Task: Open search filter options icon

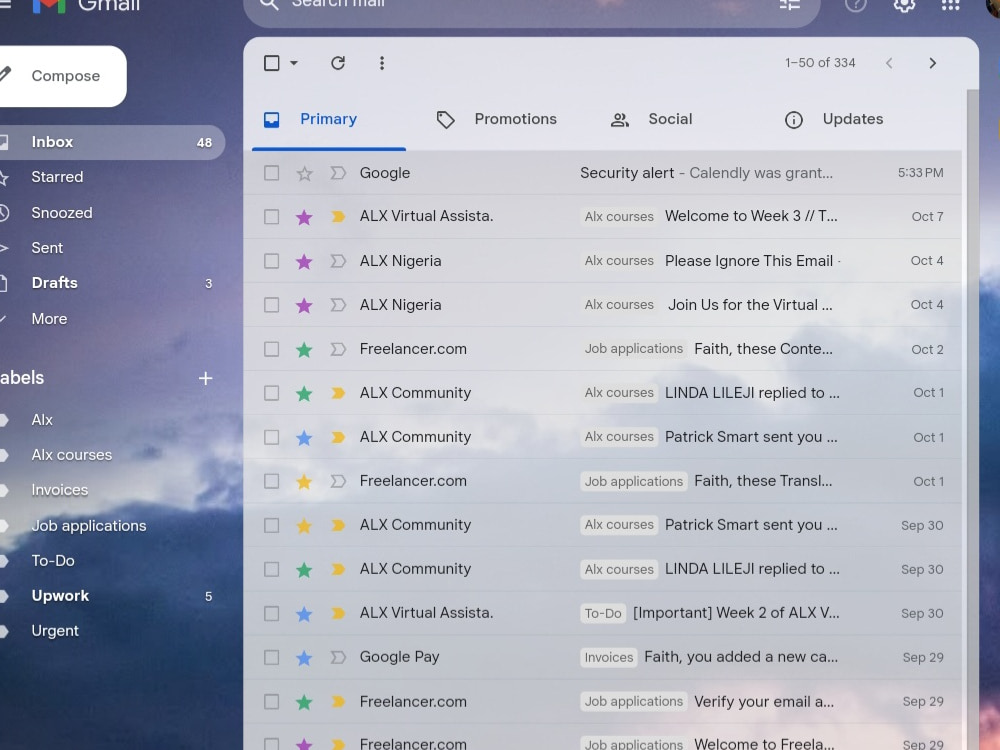Action: point(790,4)
